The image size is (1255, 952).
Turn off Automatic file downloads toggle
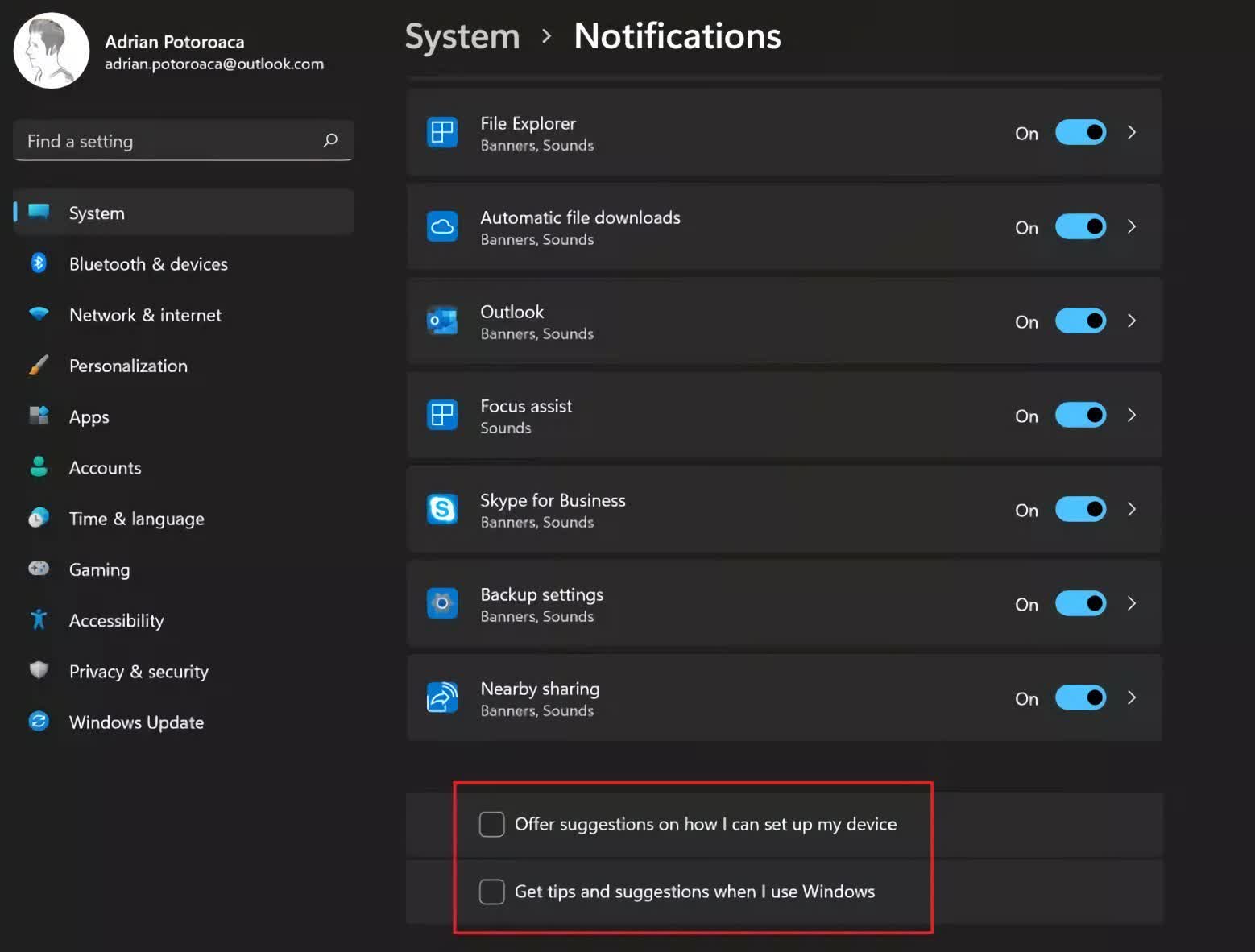point(1081,226)
